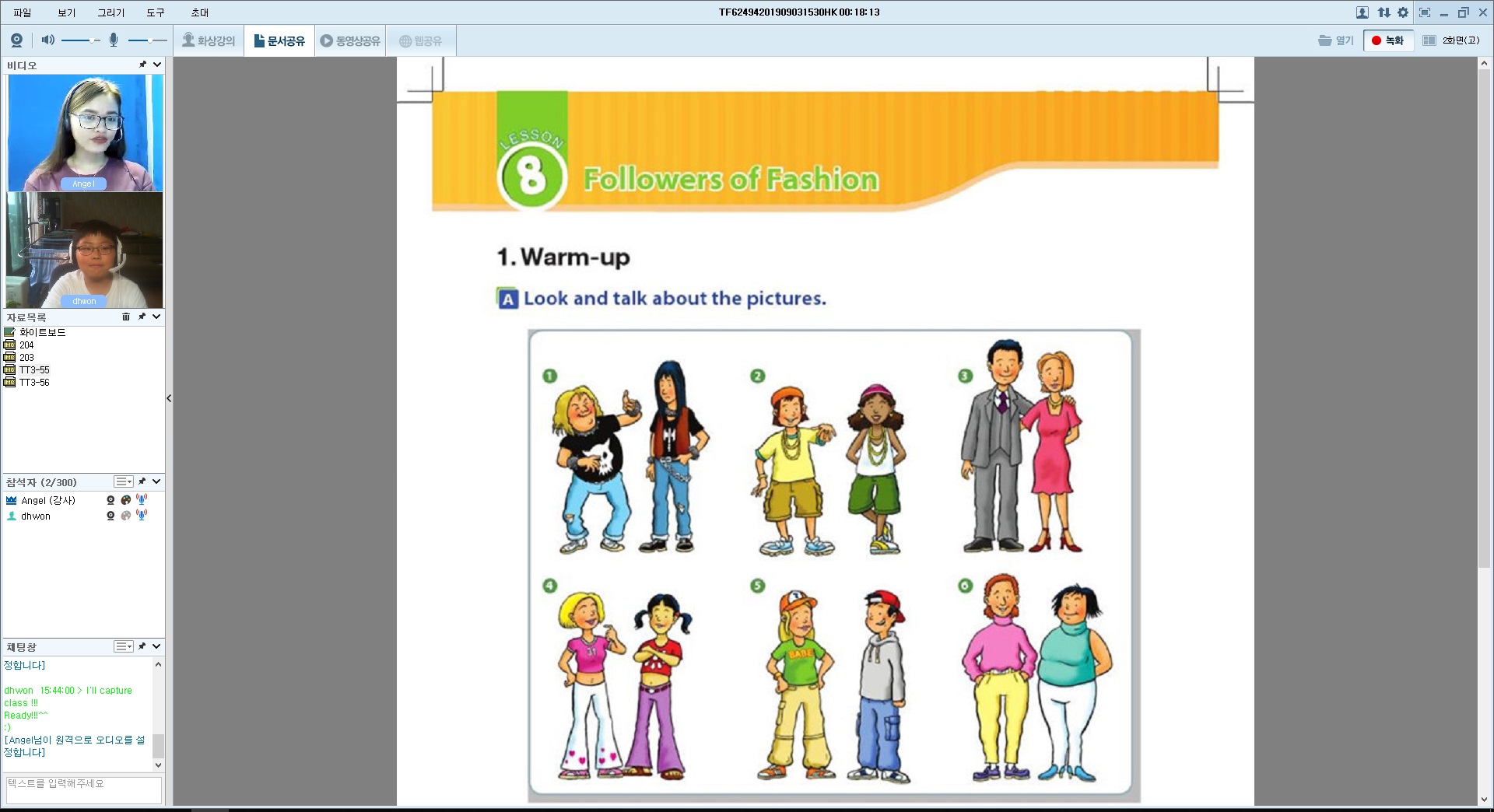Open settings with the gear icon
1494x812 pixels.
[1403, 12]
